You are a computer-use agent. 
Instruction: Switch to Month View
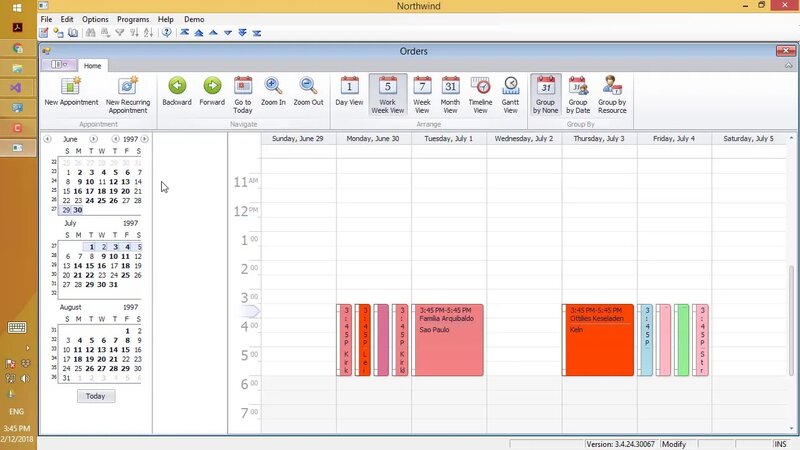pos(450,95)
